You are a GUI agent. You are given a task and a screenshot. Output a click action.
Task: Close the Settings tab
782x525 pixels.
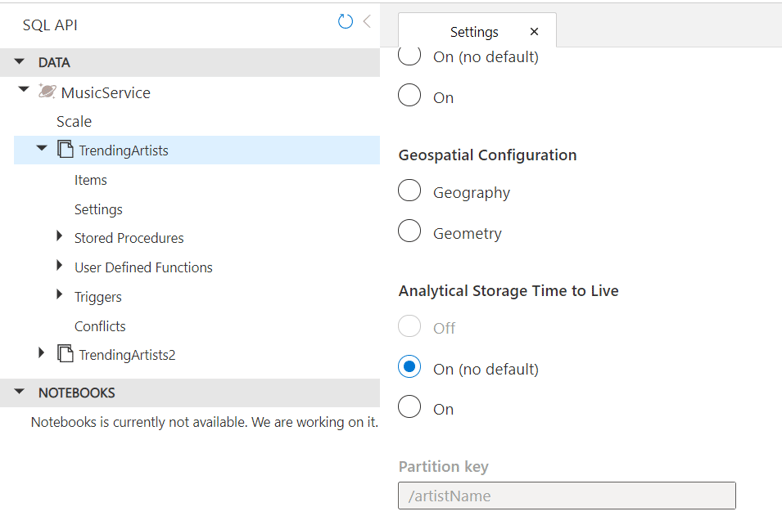[x=534, y=32]
